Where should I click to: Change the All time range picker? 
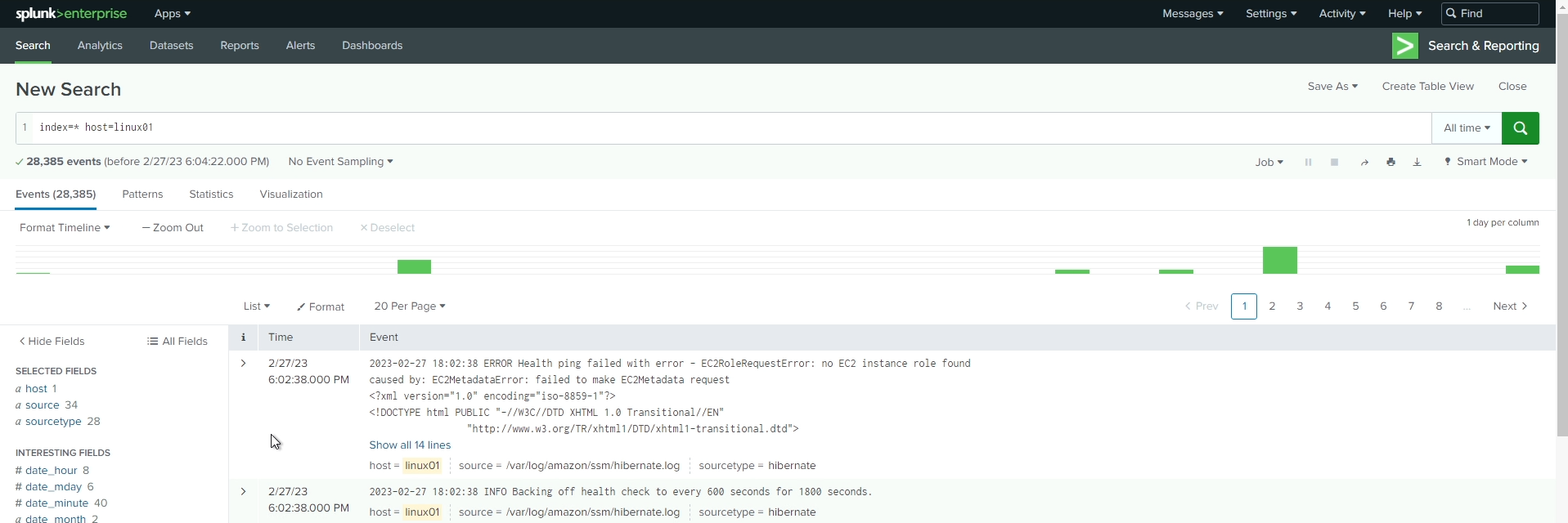click(1467, 128)
